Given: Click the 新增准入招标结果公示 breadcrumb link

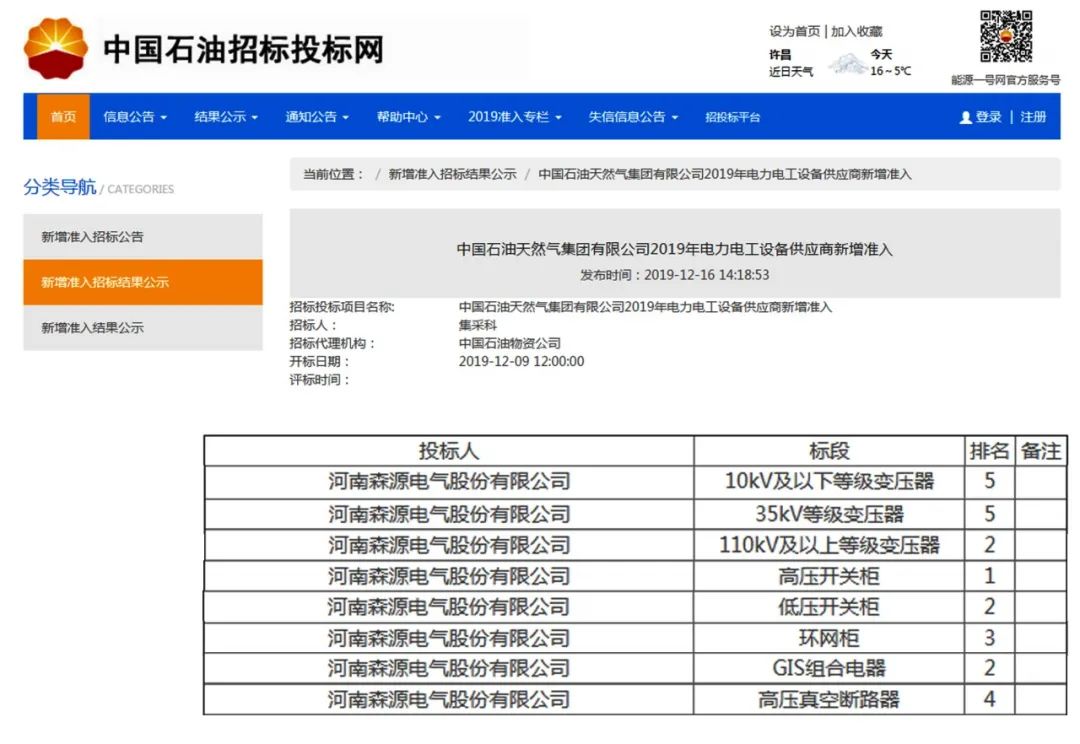Looking at the screenshot, I should click(452, 174).
